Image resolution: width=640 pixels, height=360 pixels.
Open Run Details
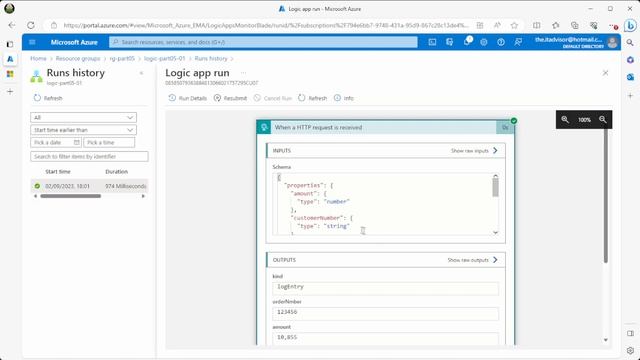187,98
